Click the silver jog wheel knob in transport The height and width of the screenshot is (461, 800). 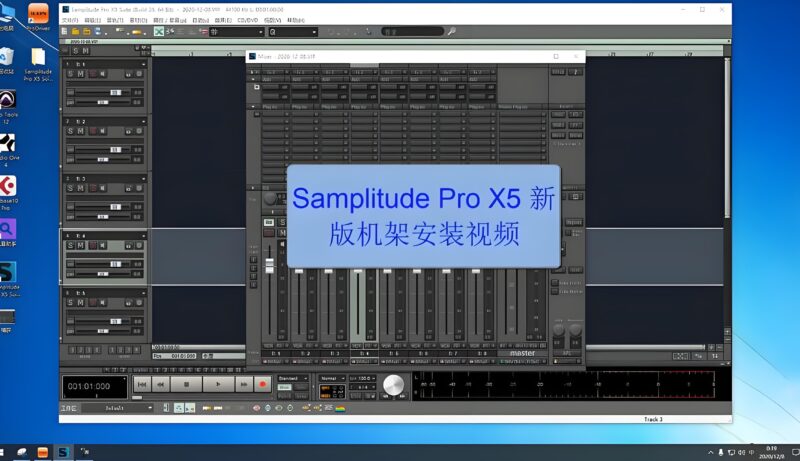(393, 385)
